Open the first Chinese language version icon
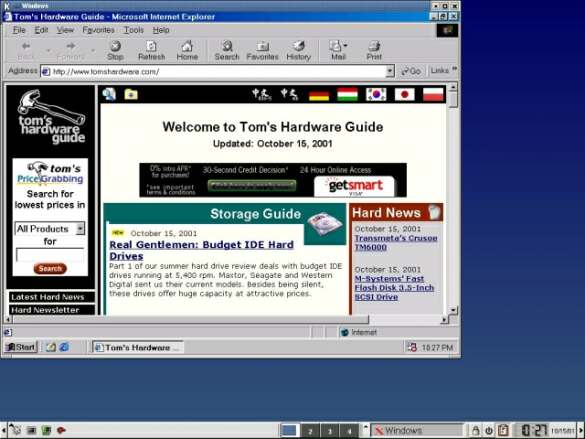Image resolution: width=585 pixels, height=439 pixels. [x=261, y=94]
